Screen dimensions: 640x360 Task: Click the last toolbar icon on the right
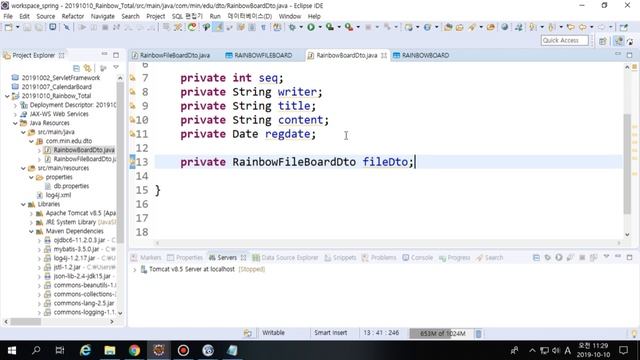pyautogui.click(x=623, y=27)
